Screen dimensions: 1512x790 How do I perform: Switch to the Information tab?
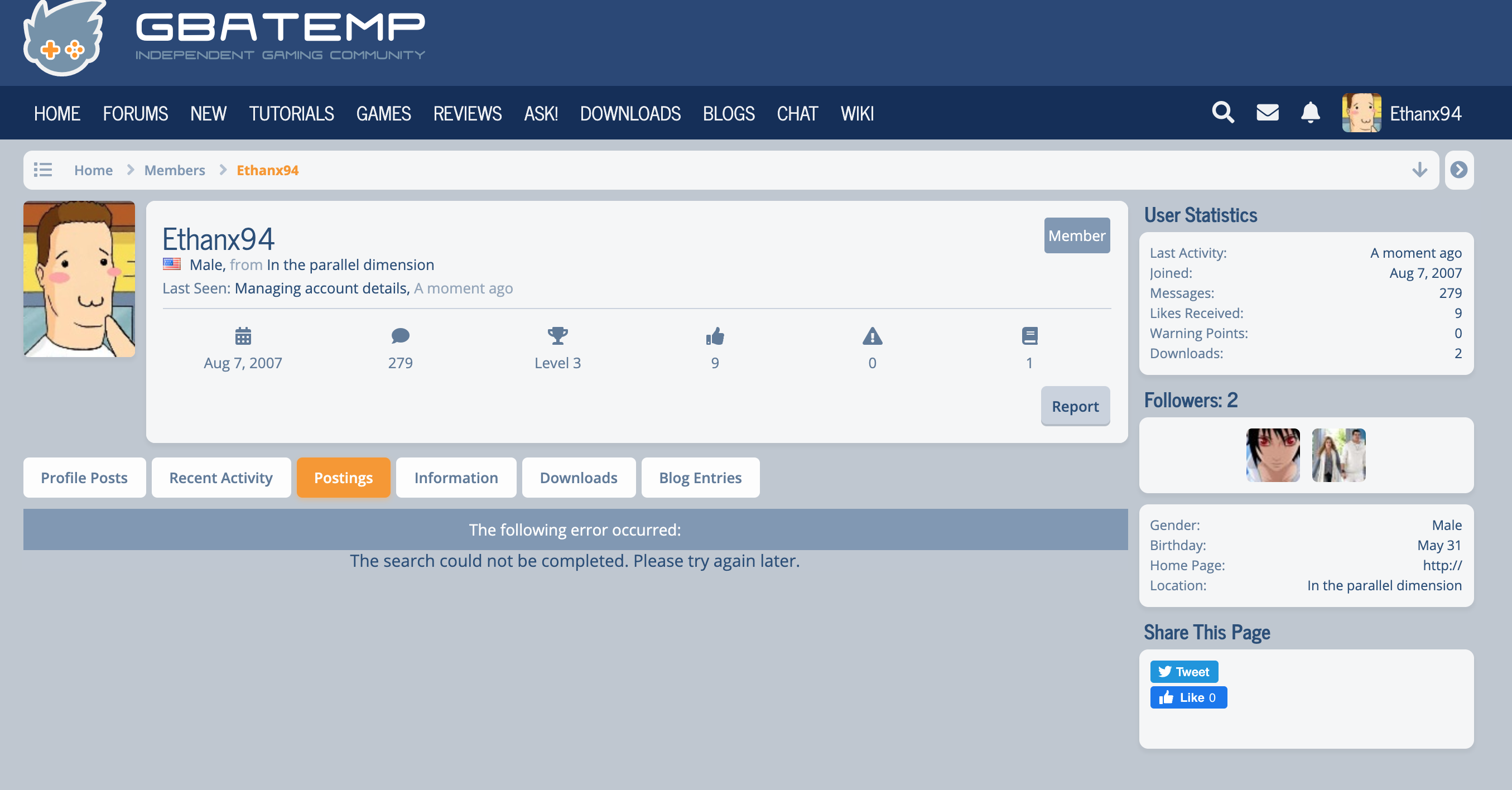point(456,478)
